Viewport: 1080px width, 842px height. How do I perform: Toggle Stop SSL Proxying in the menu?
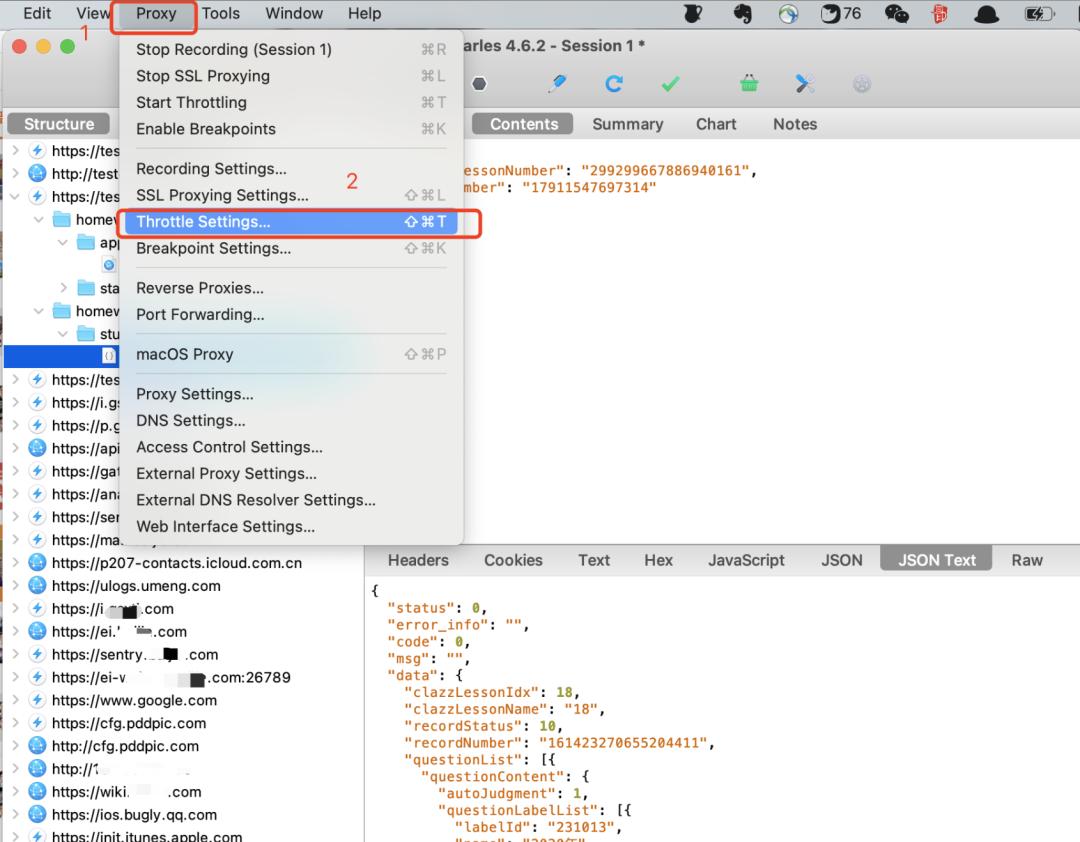coord(203,76)
